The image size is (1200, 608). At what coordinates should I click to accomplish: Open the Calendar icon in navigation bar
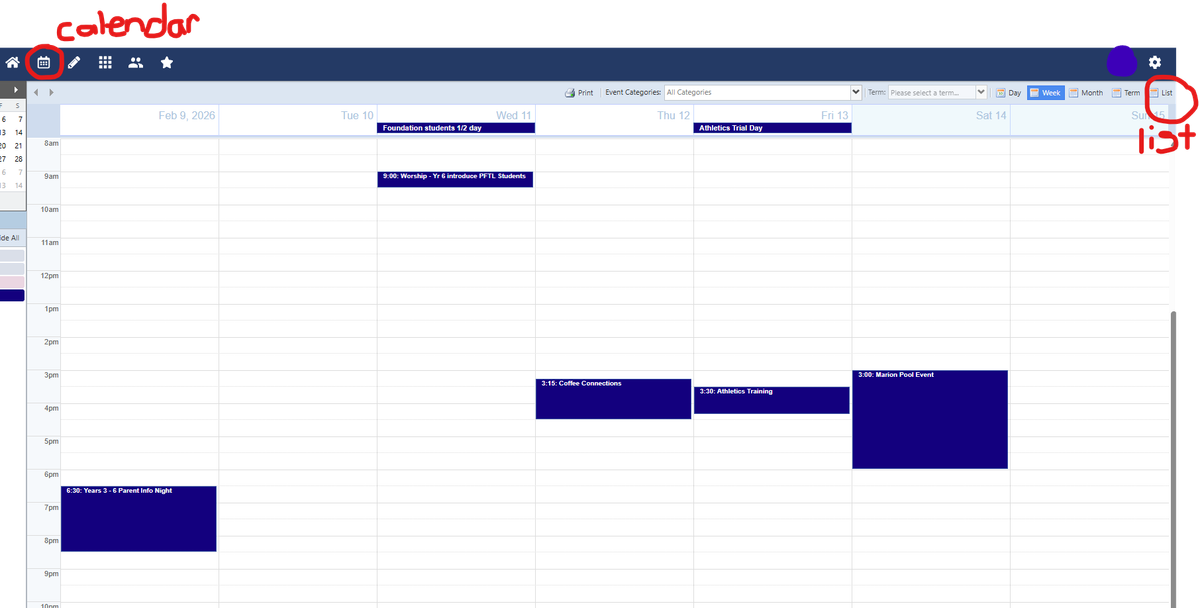click(43, 62)
